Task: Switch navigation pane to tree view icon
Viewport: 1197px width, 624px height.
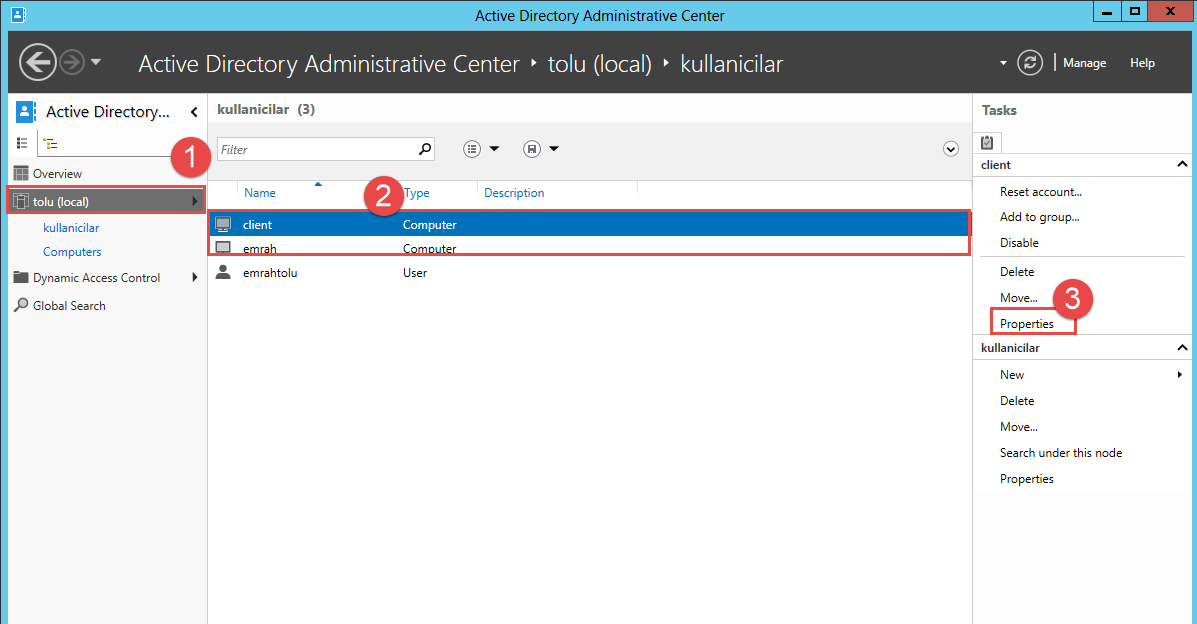Action: [50, 144]
